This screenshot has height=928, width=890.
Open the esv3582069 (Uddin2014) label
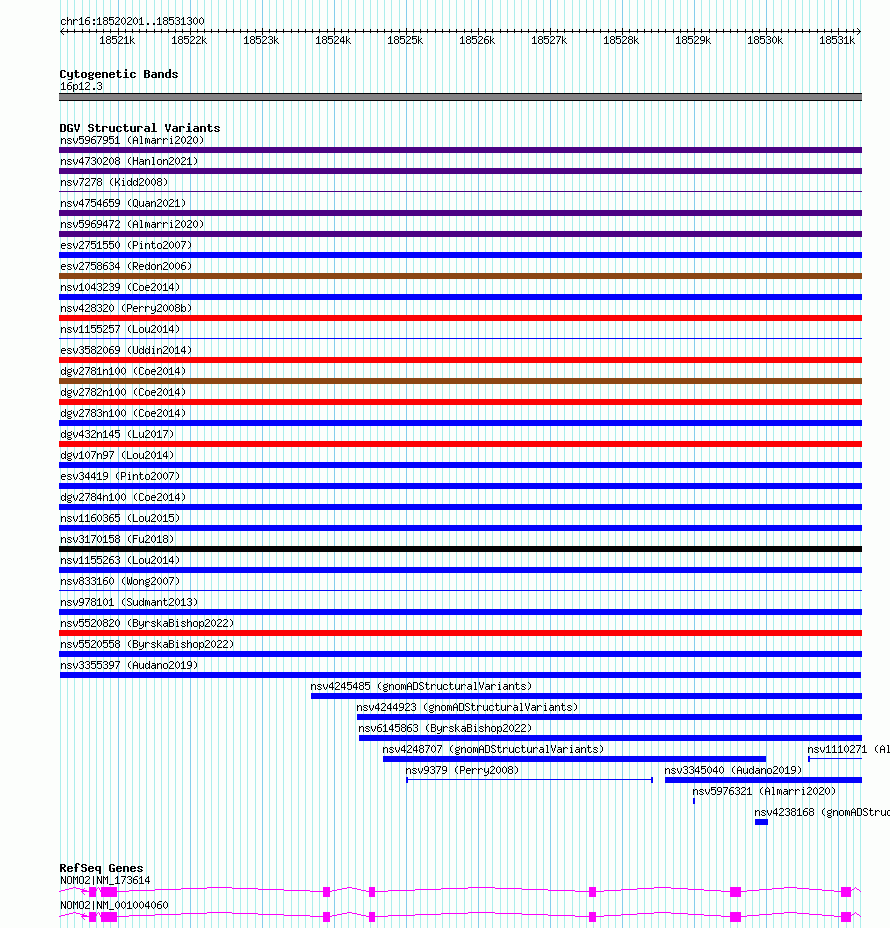[126, 350]
